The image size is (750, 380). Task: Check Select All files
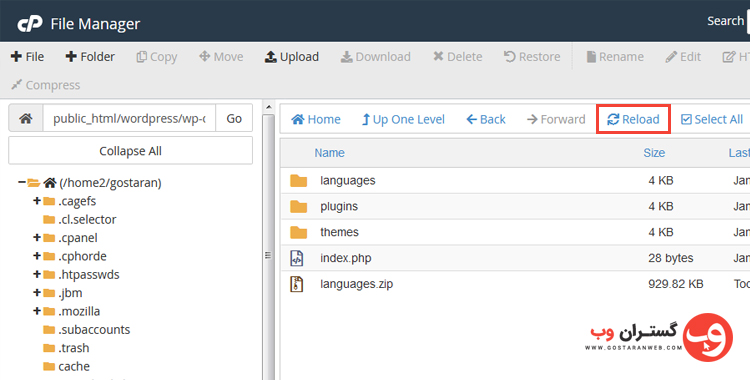712,119
